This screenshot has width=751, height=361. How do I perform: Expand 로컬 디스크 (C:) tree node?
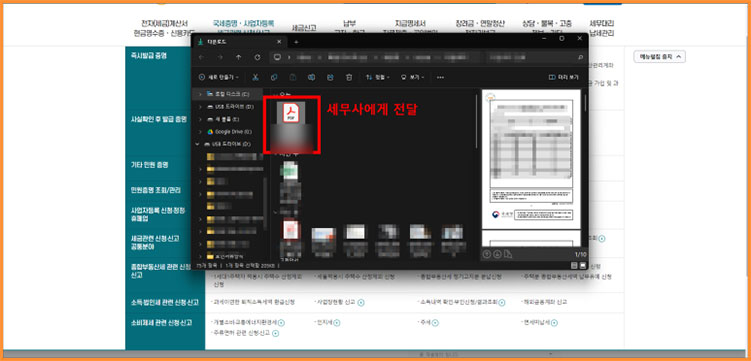(x=200, y=94)
